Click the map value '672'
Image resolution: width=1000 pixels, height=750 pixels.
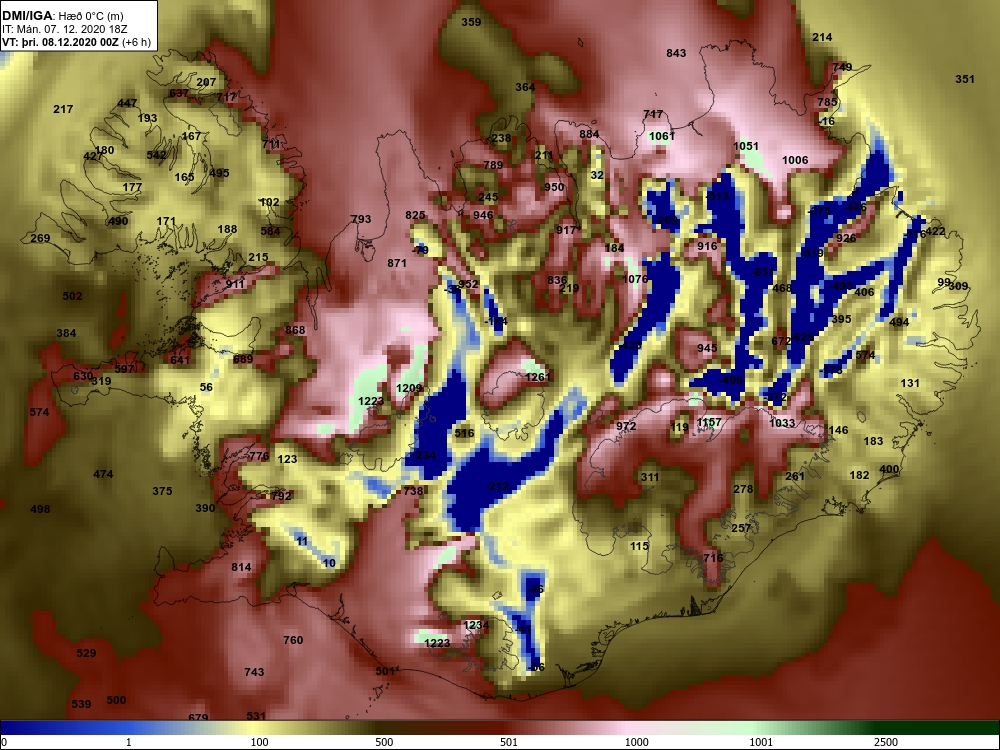[x=781, y=341]
